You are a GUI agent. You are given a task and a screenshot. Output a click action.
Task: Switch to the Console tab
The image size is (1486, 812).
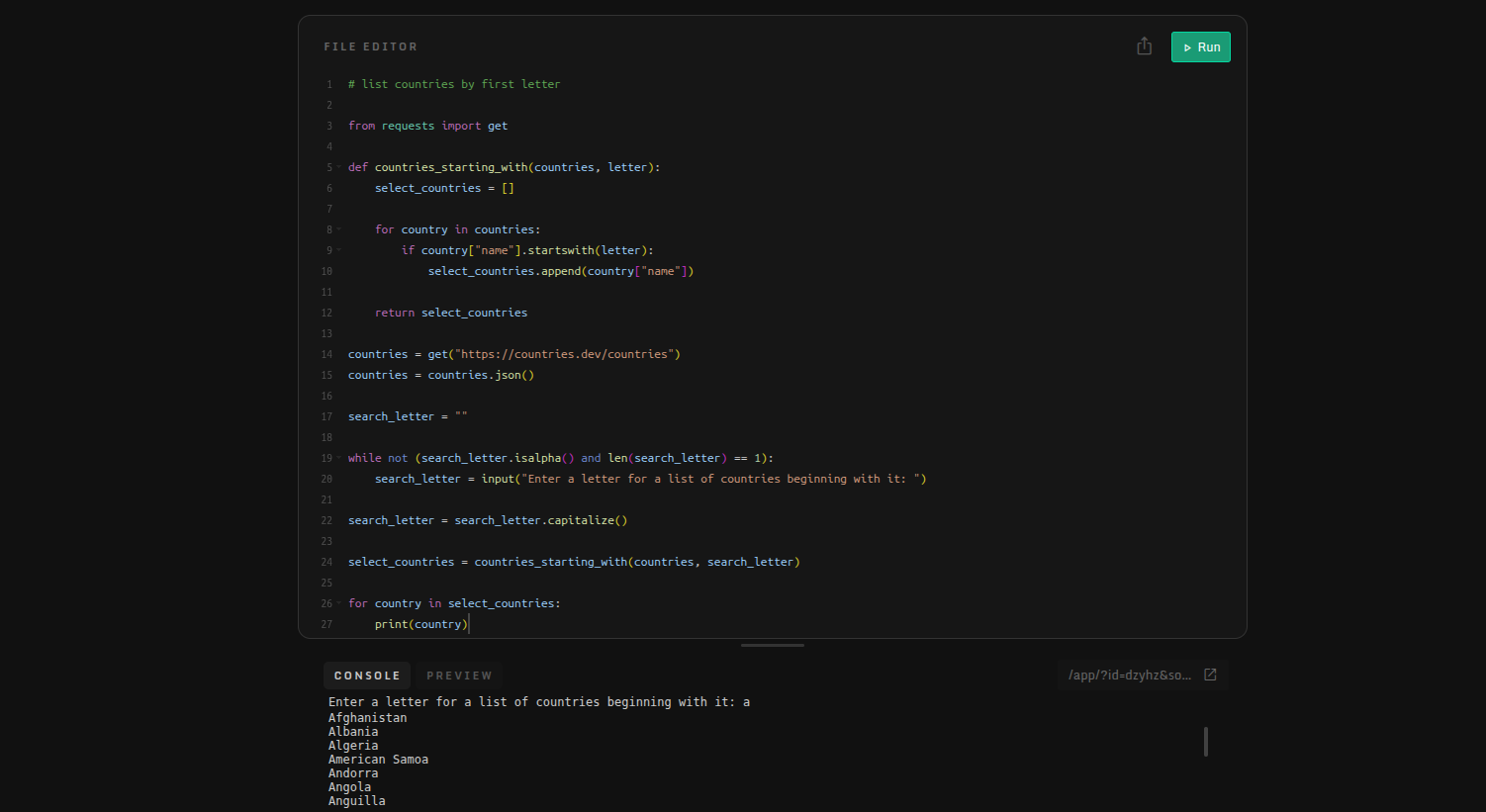coord(367,676)
